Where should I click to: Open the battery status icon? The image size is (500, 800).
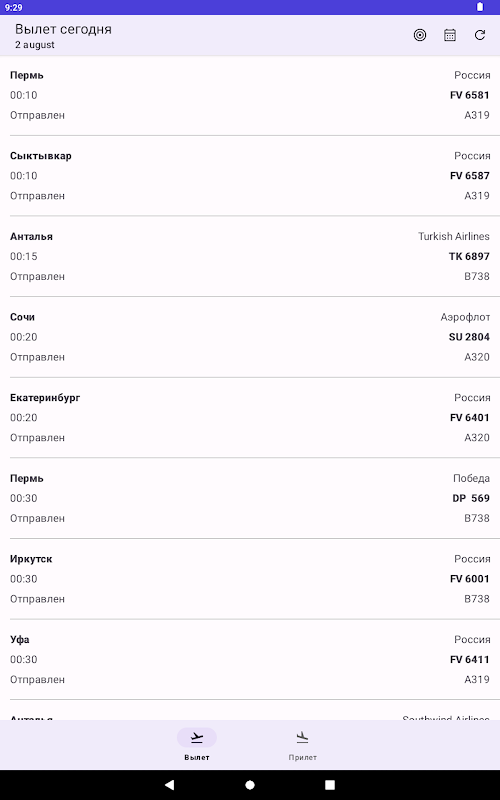click(x=480, y=7)
